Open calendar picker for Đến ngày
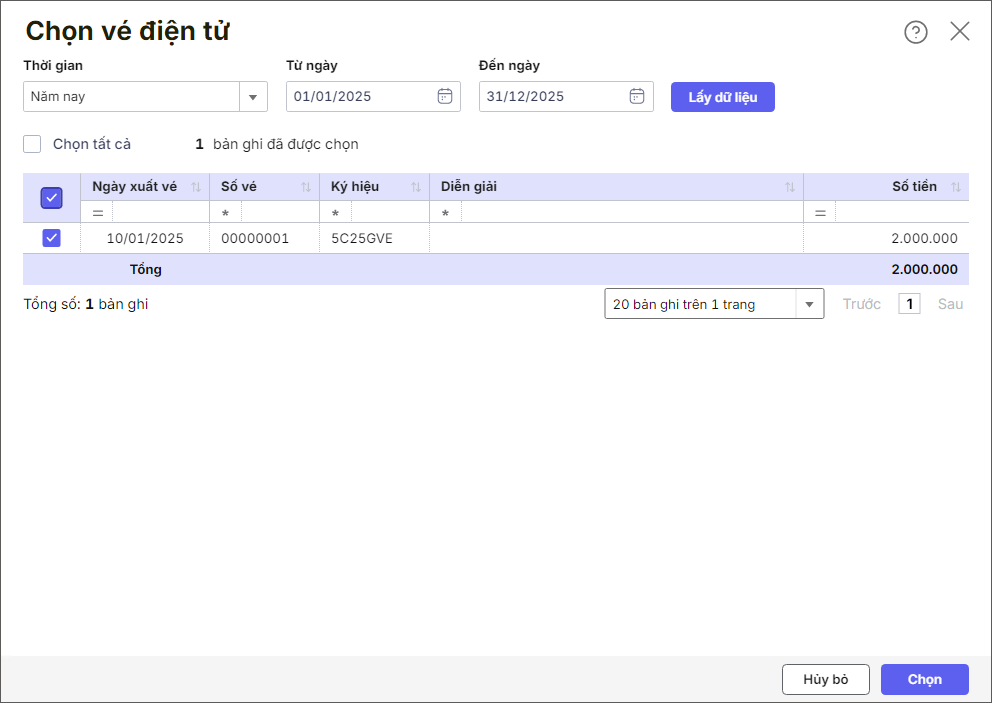Screen dimensions: 992x703 point(637,96)
